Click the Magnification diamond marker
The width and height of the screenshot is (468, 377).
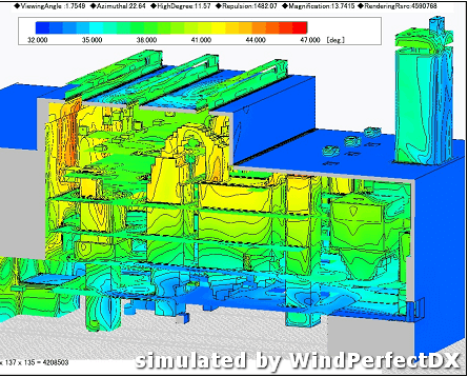point(285,6)
